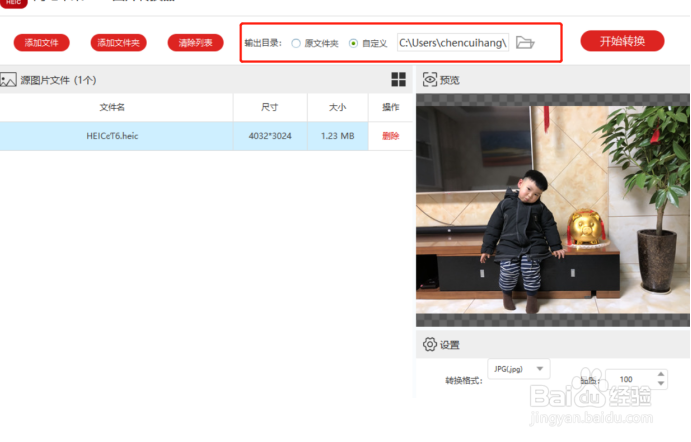Click the 添加文件 button
691x442 pixels.
click(x=41, y=43)
